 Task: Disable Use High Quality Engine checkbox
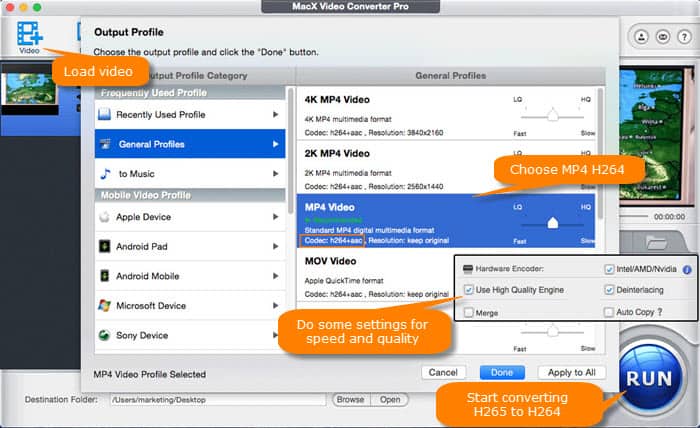tap(468, 290)
